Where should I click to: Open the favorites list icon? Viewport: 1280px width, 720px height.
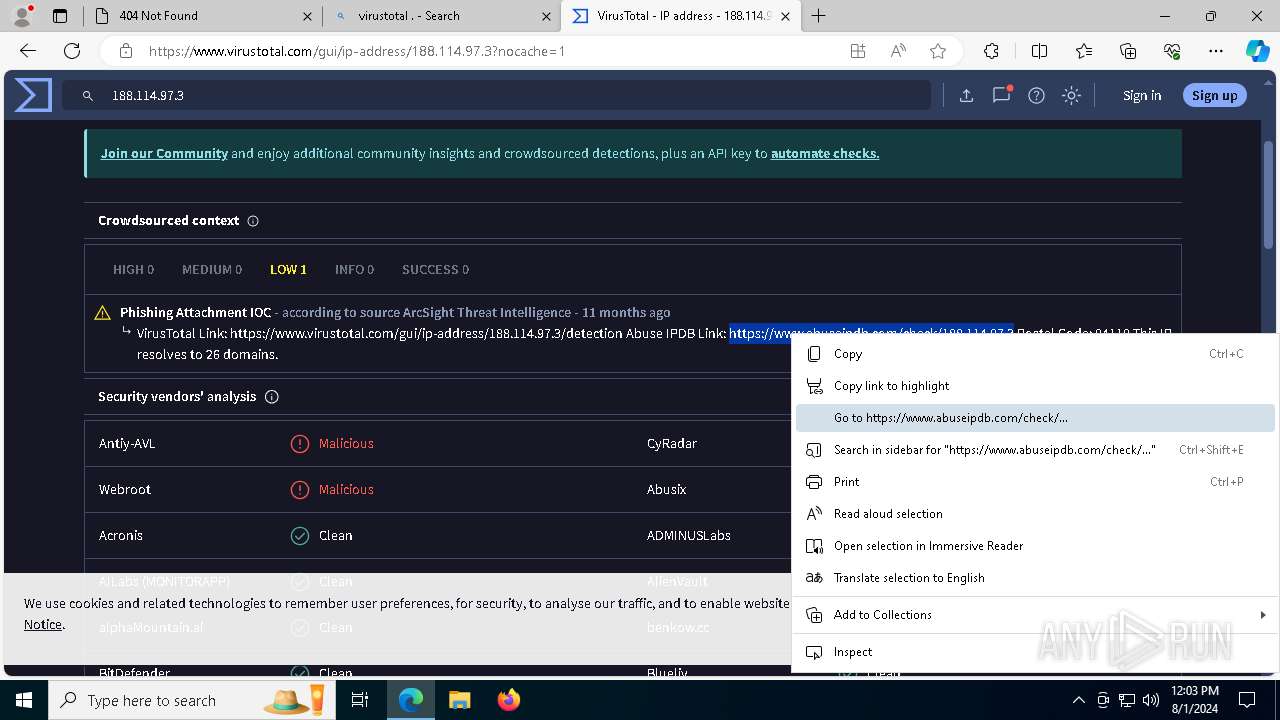coord(1084,51)
